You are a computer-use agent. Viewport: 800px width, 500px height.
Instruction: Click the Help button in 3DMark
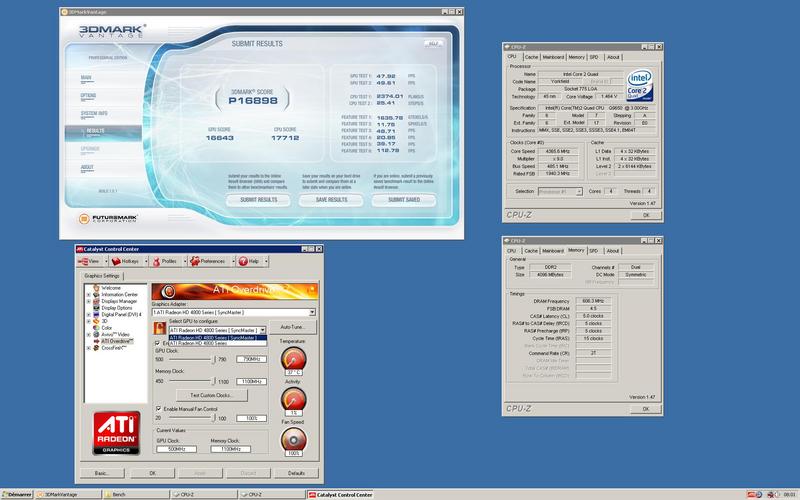click(x=433, y=44)
